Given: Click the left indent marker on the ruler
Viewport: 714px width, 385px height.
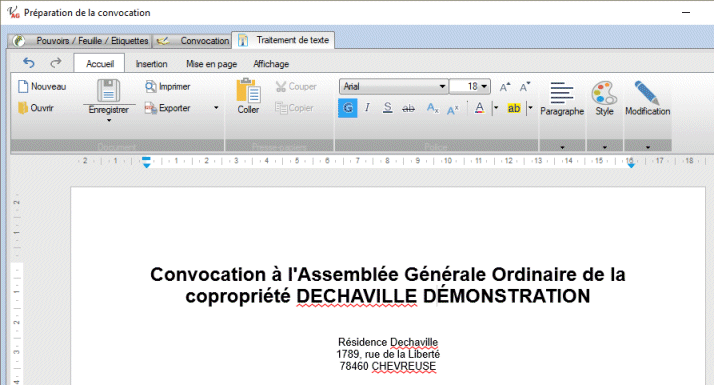Looking at the screenshot, I should coord(146,162).
